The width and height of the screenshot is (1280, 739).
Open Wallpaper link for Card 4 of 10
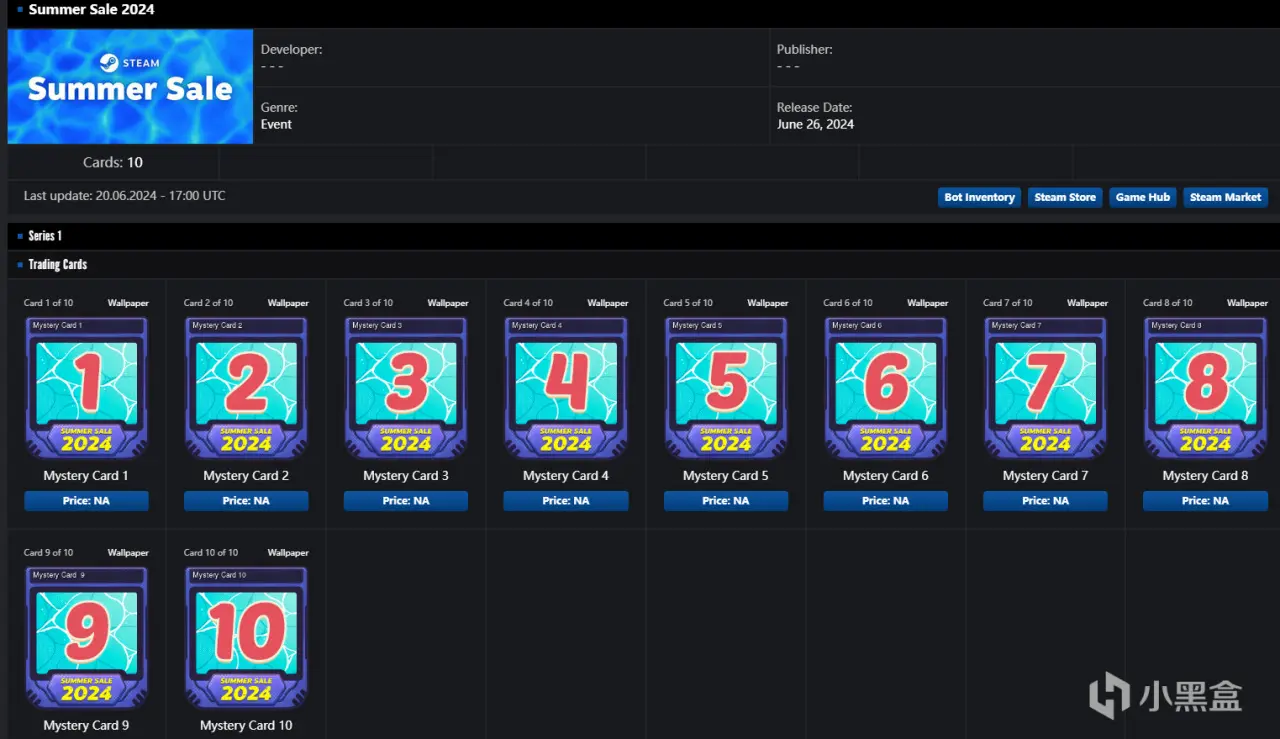point(608,303)
